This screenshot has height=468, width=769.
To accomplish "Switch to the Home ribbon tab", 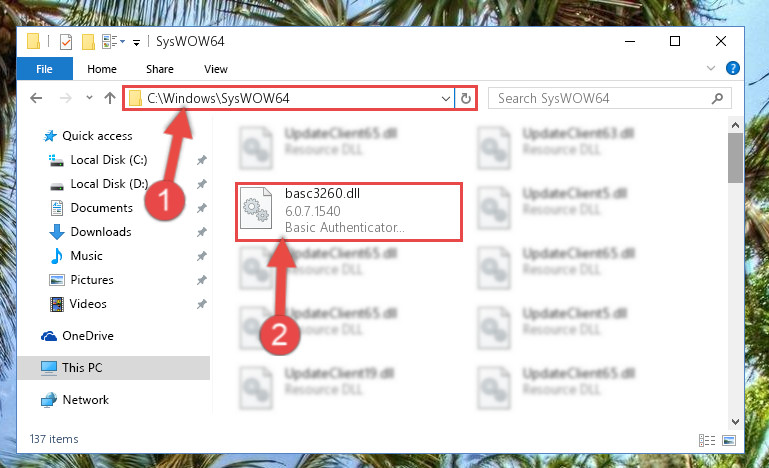I will point(102,69).
